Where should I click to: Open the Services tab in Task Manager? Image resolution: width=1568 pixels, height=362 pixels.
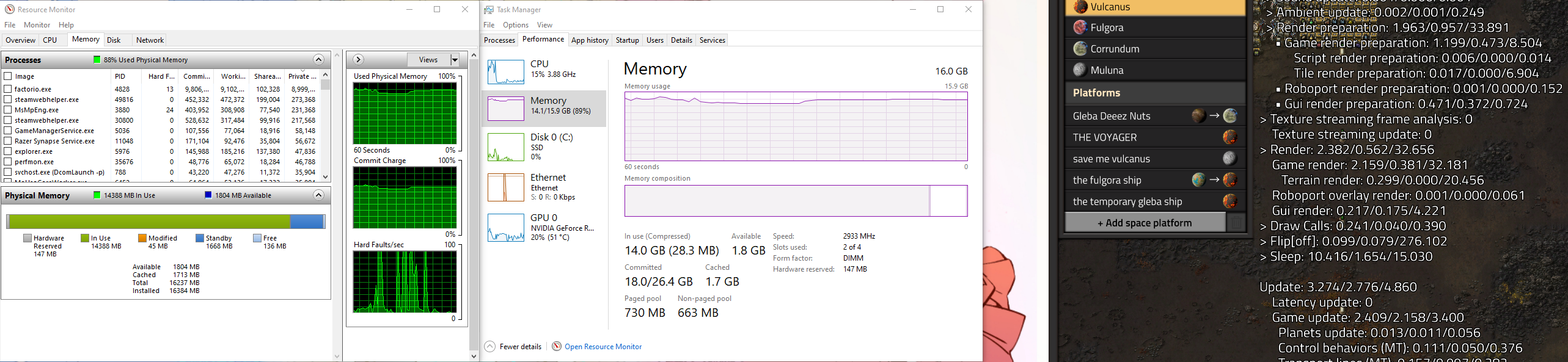pos(712,40)
